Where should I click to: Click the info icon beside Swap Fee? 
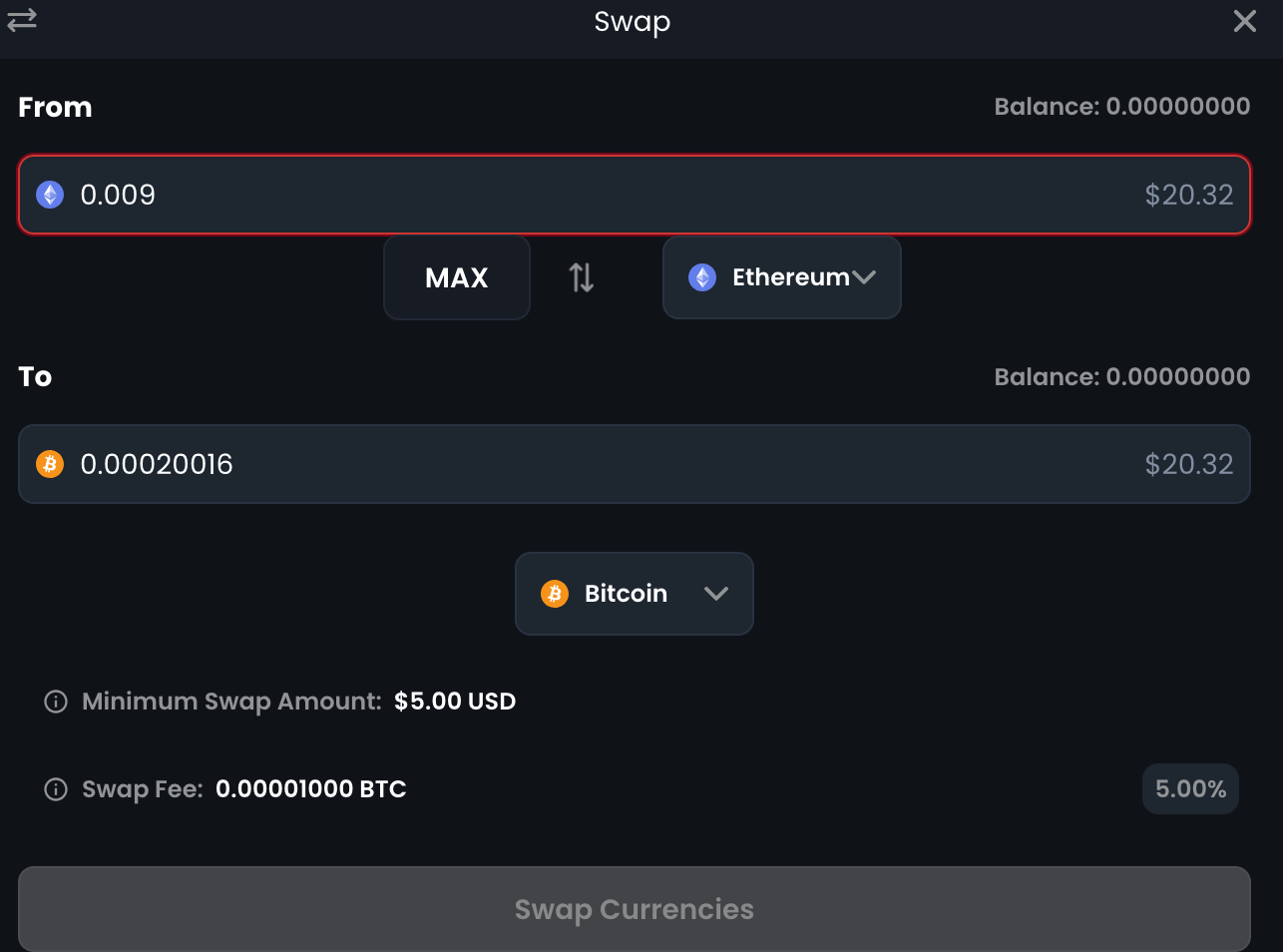tap(56, 789)
